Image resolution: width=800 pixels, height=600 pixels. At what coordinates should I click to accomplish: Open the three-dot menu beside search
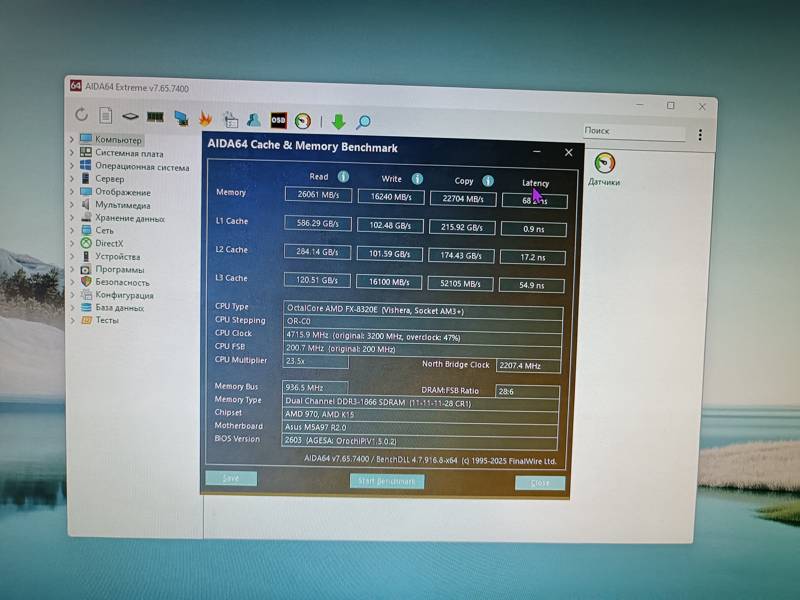[700, 135]
